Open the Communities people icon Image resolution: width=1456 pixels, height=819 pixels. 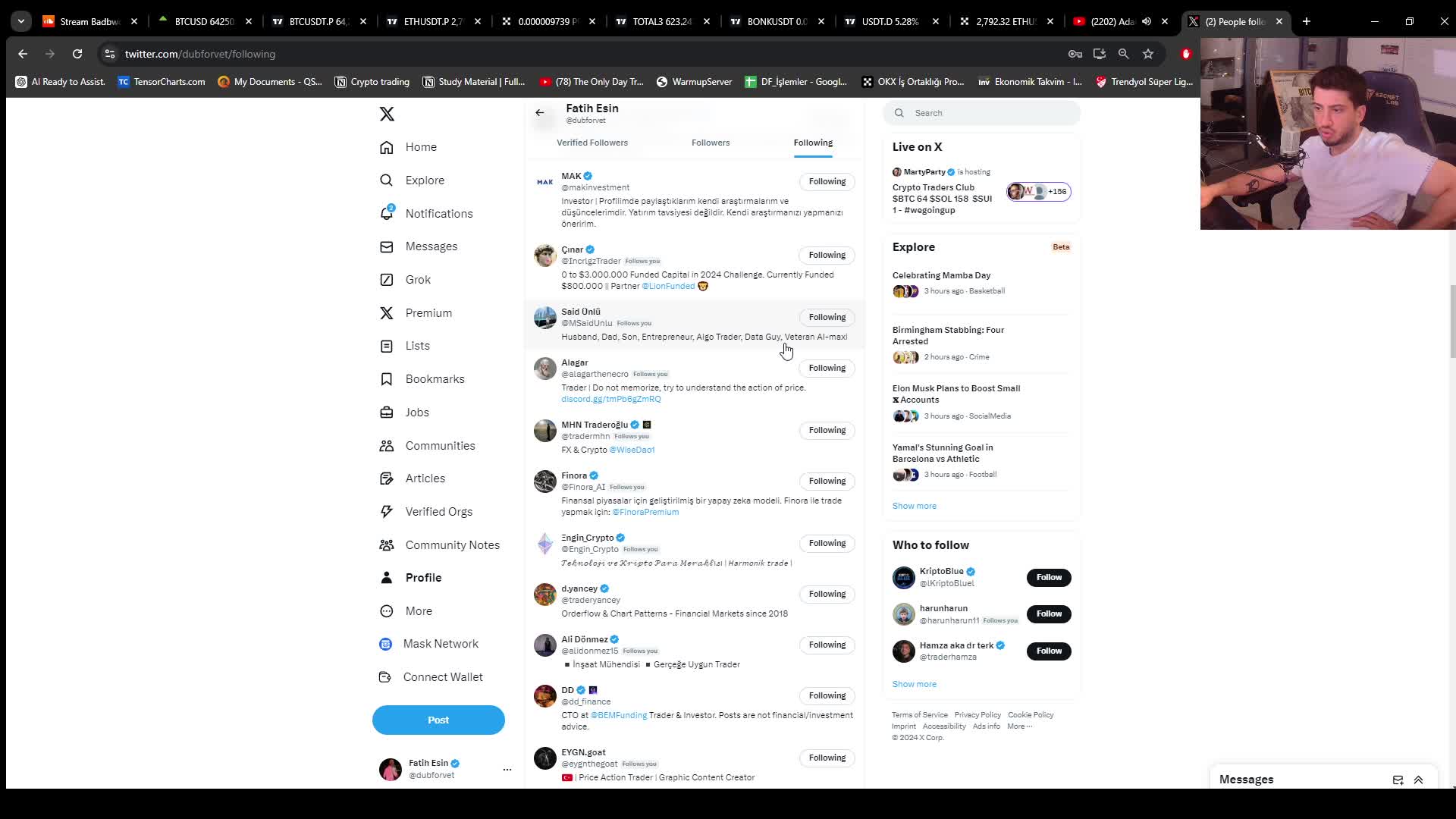point(387,446)
